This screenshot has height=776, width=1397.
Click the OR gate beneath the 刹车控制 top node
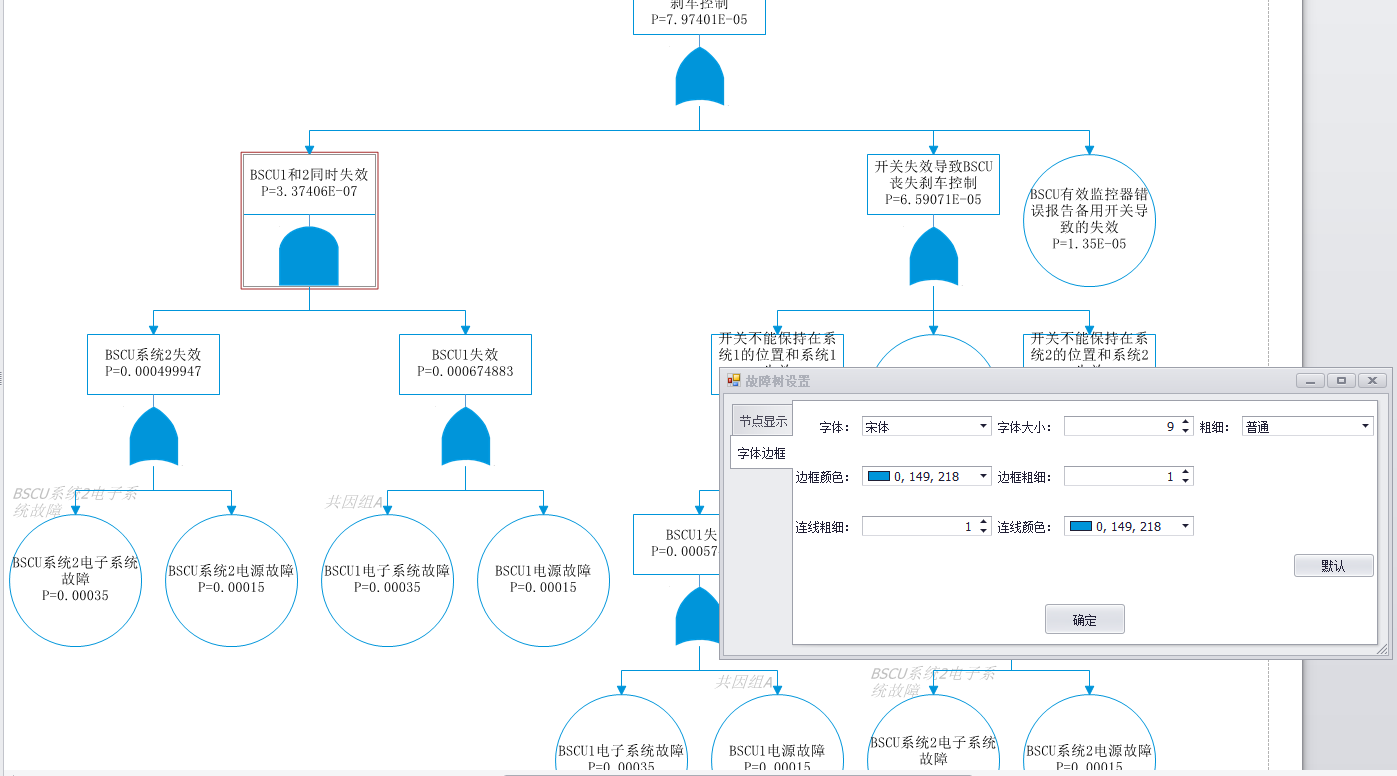[699, 76]
